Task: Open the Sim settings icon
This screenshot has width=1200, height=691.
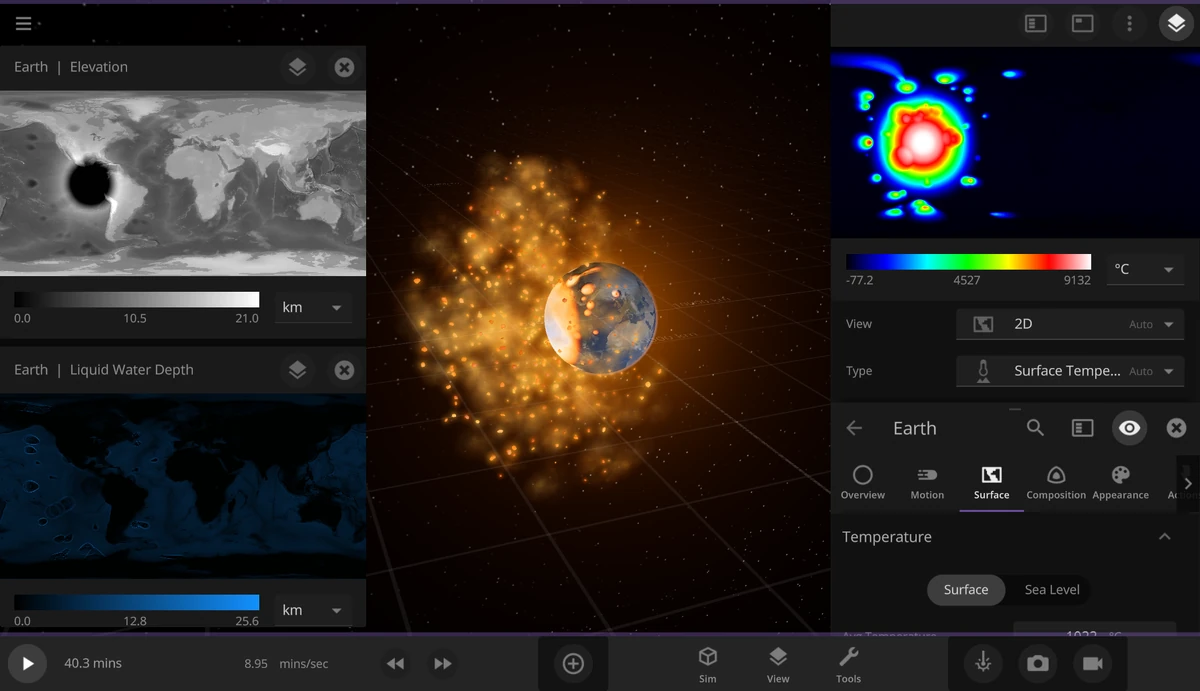Action: (708, 662)
